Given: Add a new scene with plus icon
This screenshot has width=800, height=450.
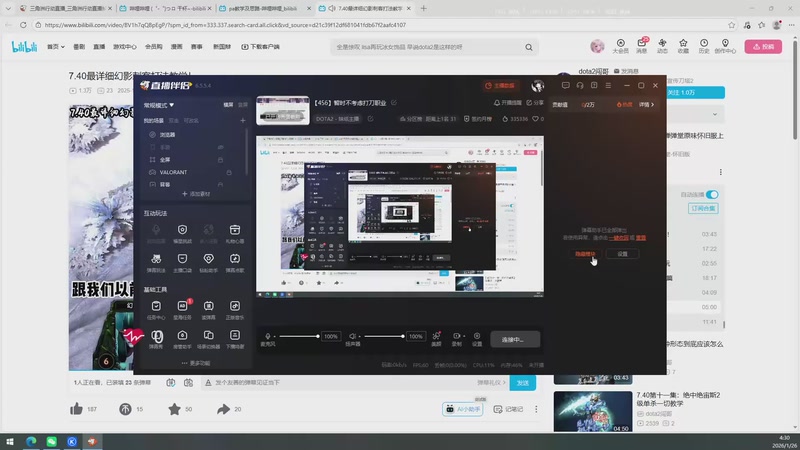Looking at the screenshot, I should [243, 120].
